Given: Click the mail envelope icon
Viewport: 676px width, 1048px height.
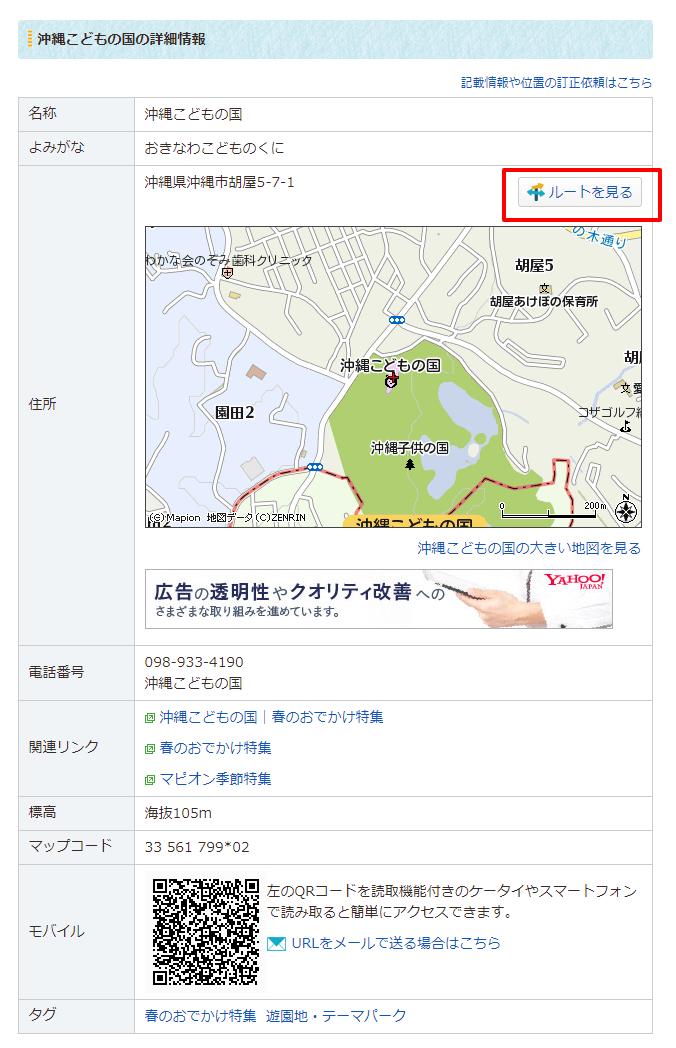Looking at the screenshot, I should (x=276, y=944).
